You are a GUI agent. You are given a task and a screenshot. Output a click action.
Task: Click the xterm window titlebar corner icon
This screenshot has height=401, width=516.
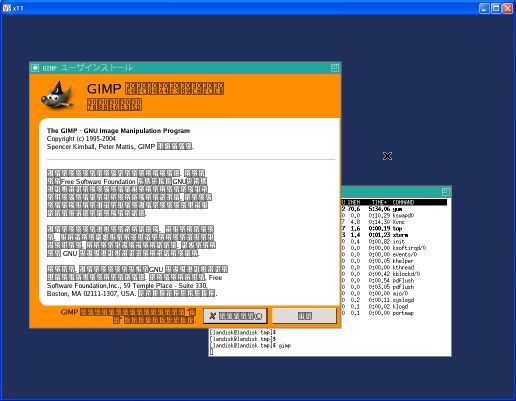(x=446, y=192)
